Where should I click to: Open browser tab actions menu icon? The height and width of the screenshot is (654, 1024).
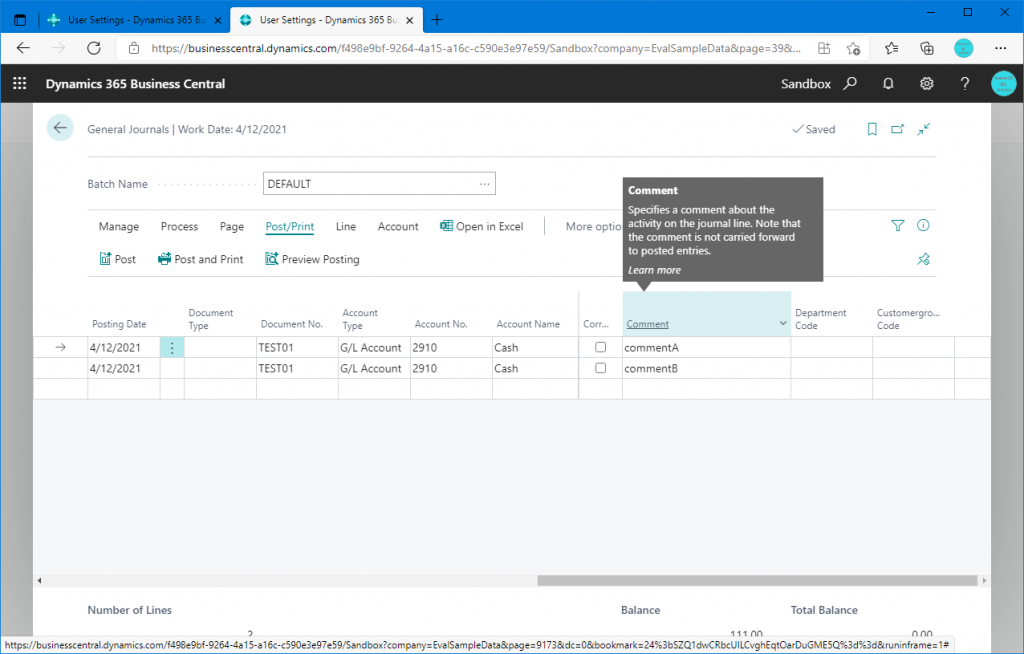[x=20, y=20]
